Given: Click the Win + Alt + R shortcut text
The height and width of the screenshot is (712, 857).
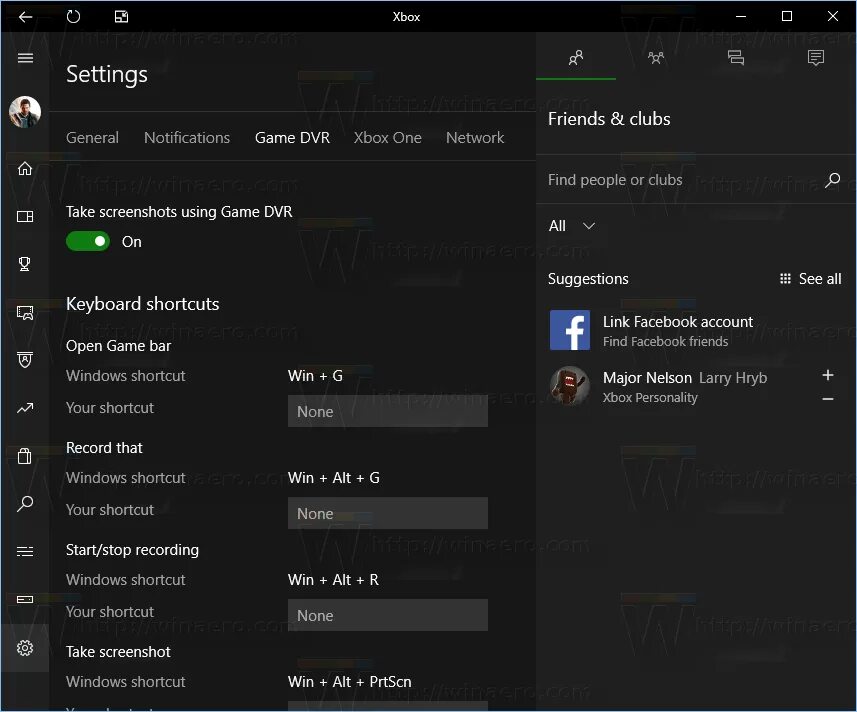Looking at the screenshot, I should [x=333, y=580].
